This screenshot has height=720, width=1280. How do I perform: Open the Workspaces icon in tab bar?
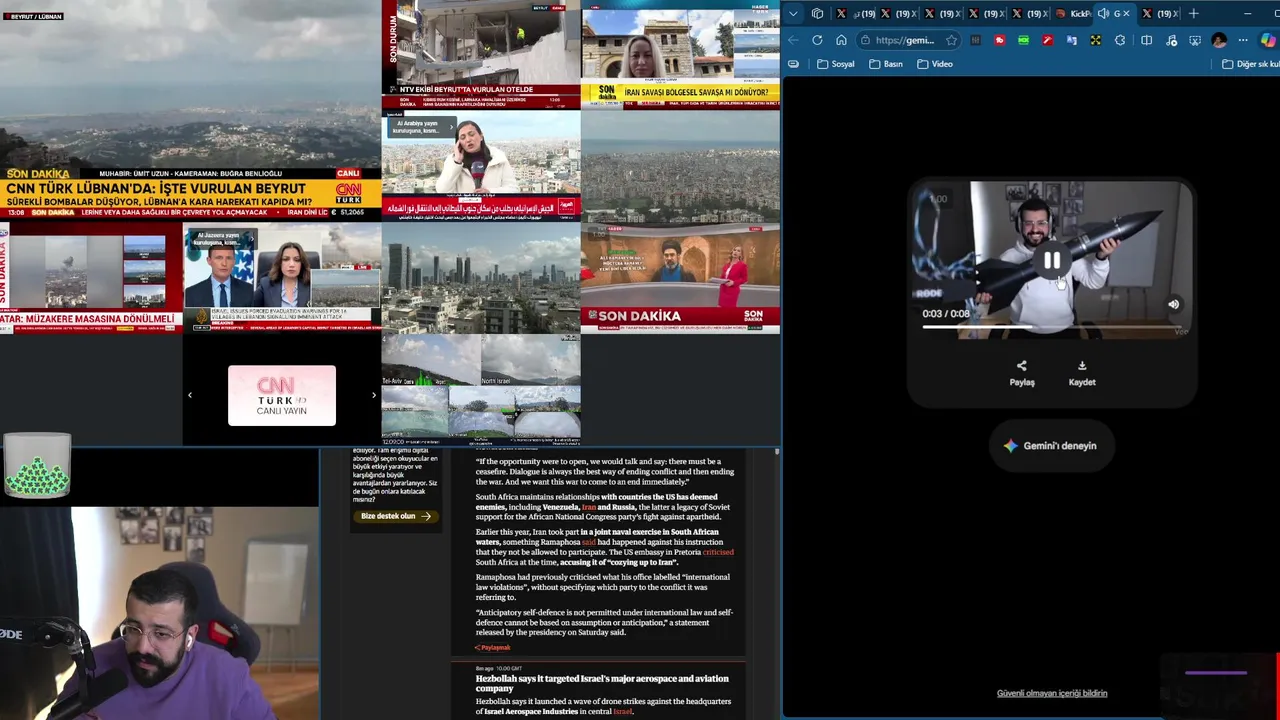(817, 13)
